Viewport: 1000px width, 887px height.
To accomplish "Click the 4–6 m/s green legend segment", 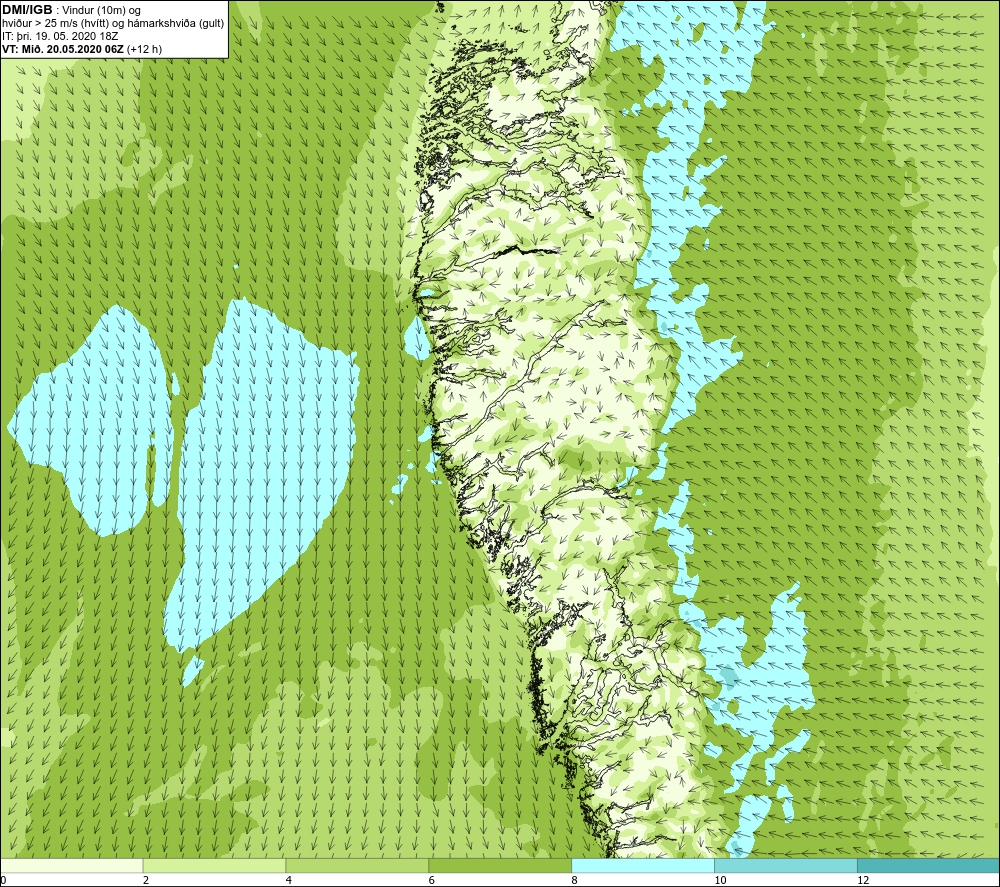I will click(357, 865).
